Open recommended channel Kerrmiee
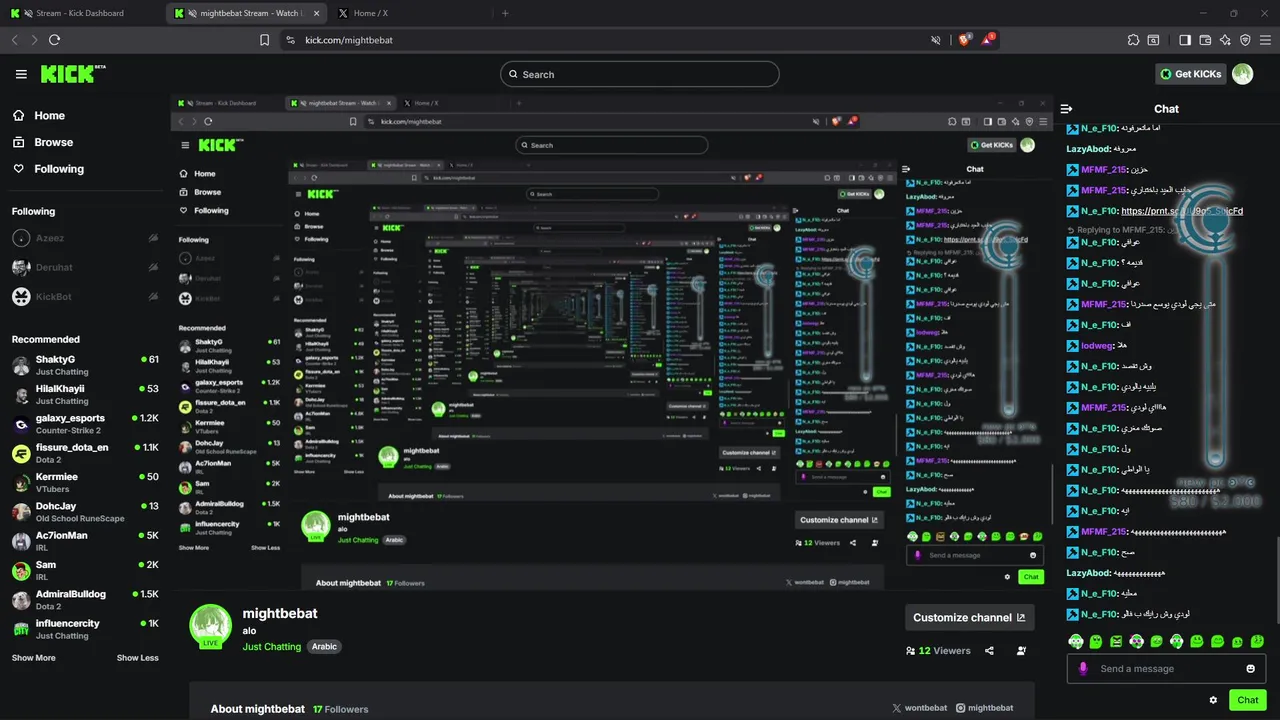 [x=85, y=482]
